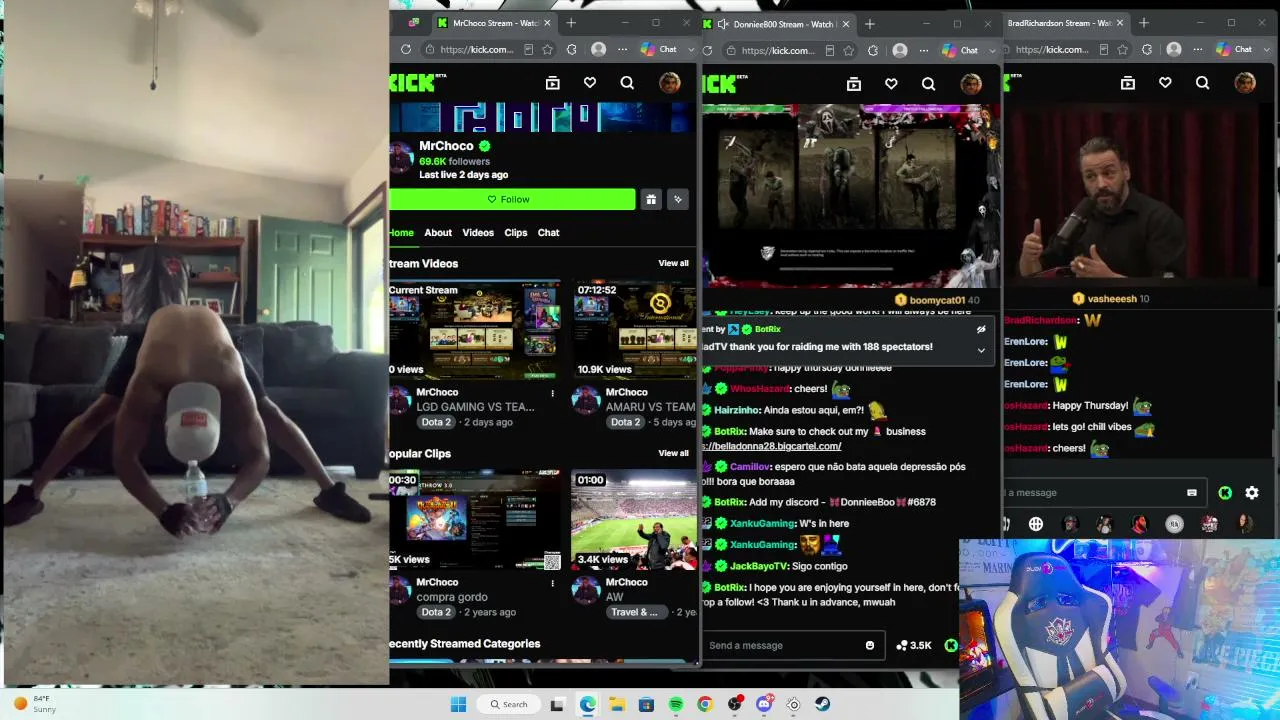Open options for LGD GAMING VS TEAM video

pyautogui.click(x=552, y=393)
